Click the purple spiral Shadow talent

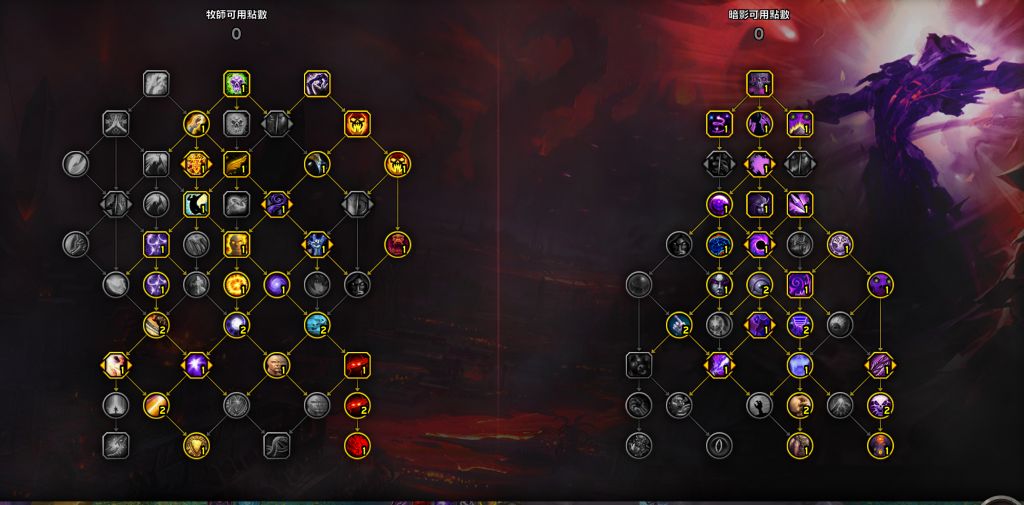click(799, 284)
